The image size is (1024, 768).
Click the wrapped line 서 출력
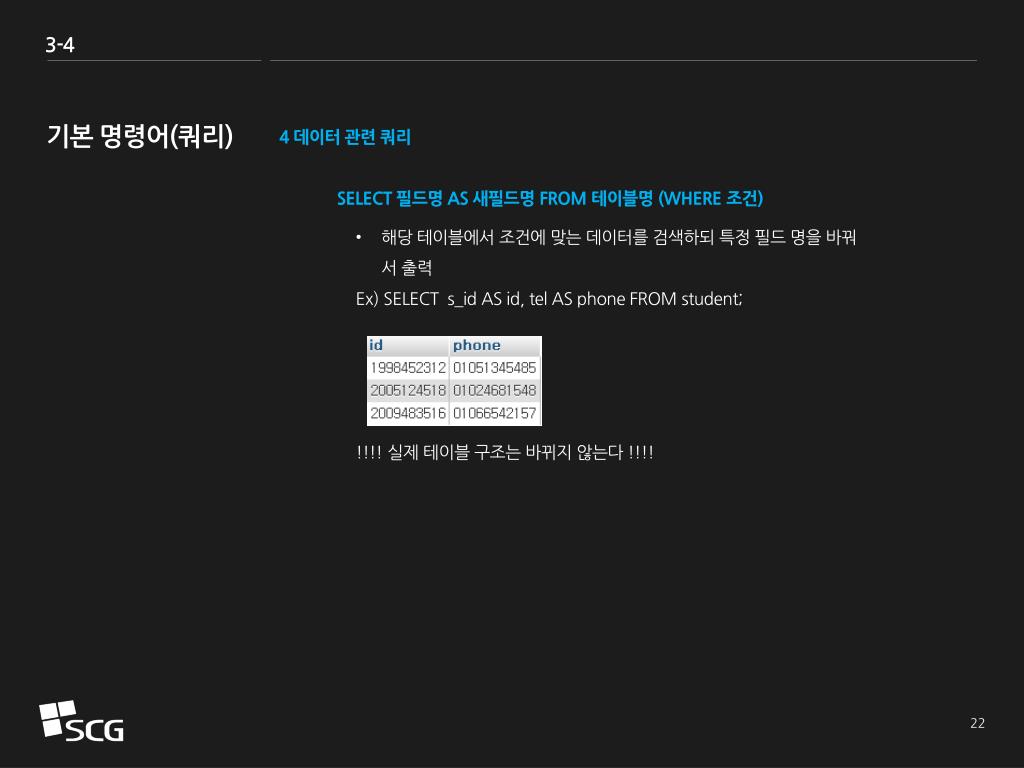point(406,267)
